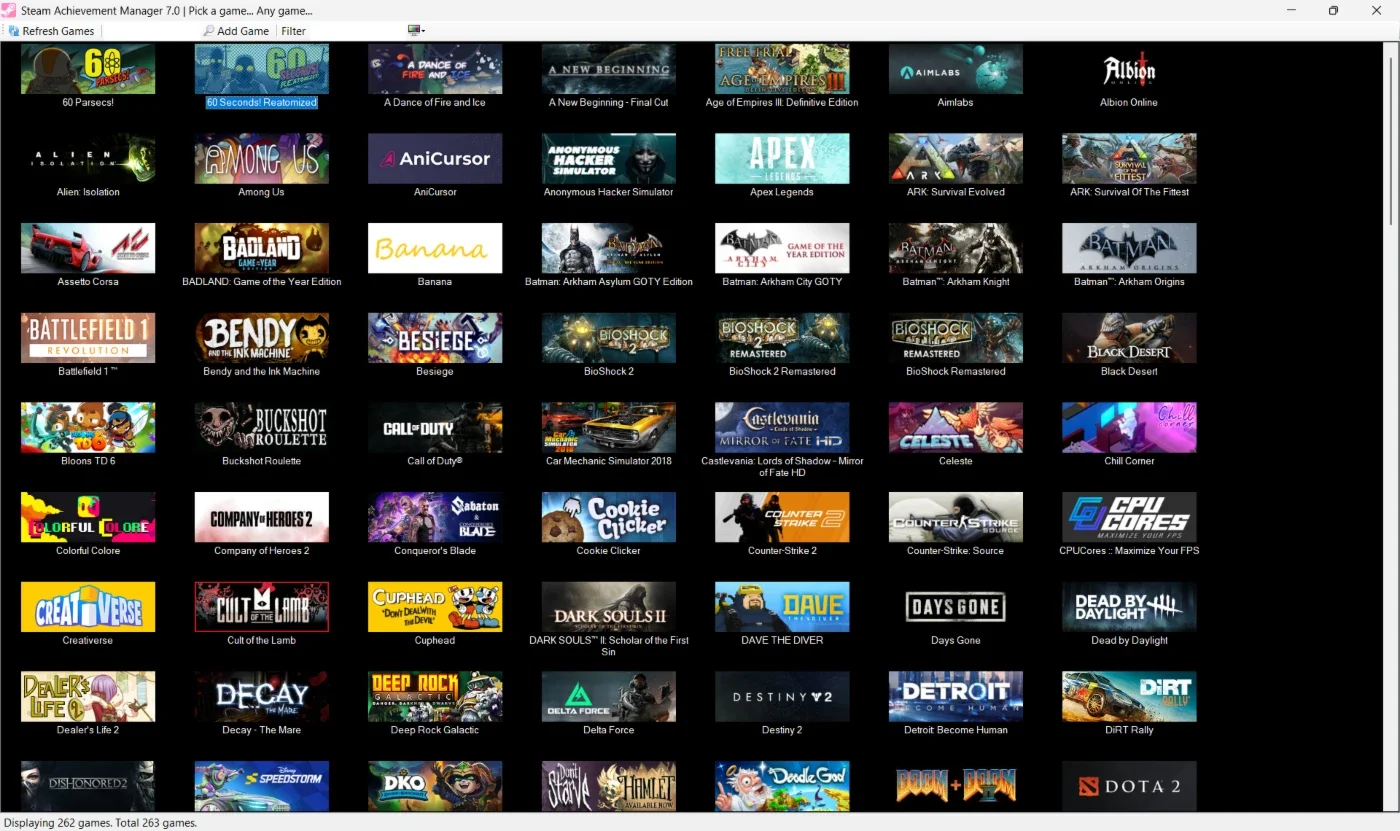
Task: Select the Batman: Arkham Knight image
Action: coord(956,248)
